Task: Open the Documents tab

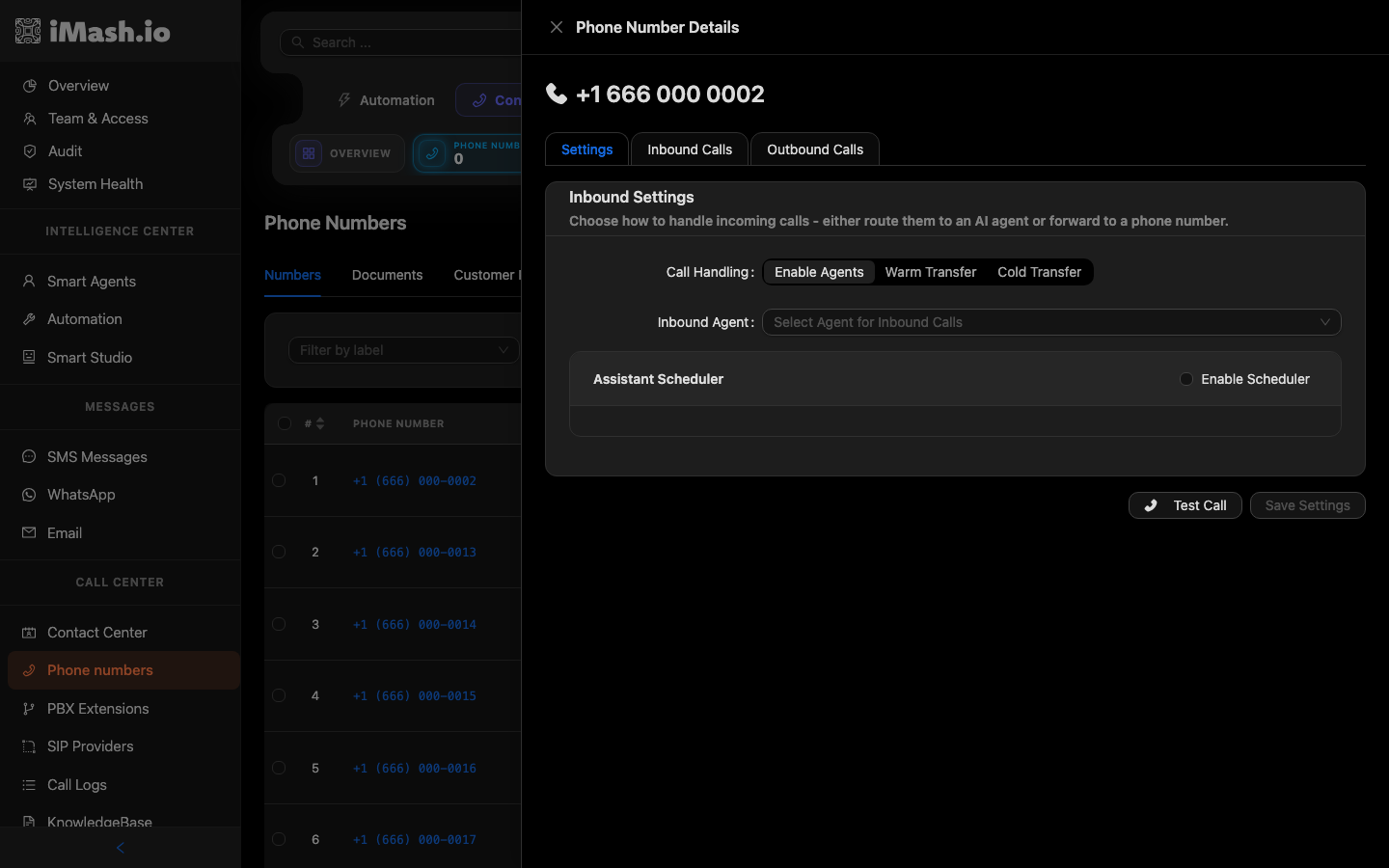Action: click(387, 275)
